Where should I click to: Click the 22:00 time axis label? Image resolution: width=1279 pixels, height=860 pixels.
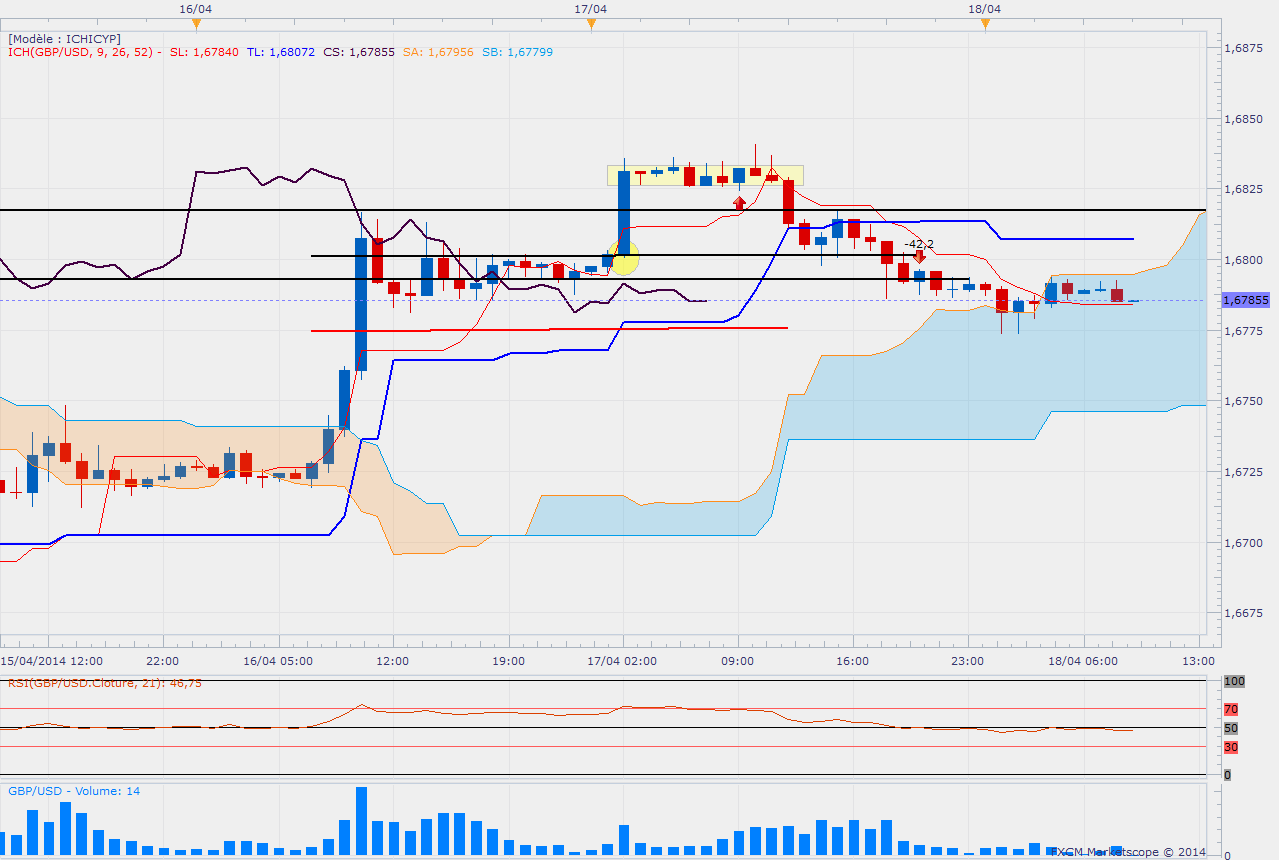tap(162, 661)
